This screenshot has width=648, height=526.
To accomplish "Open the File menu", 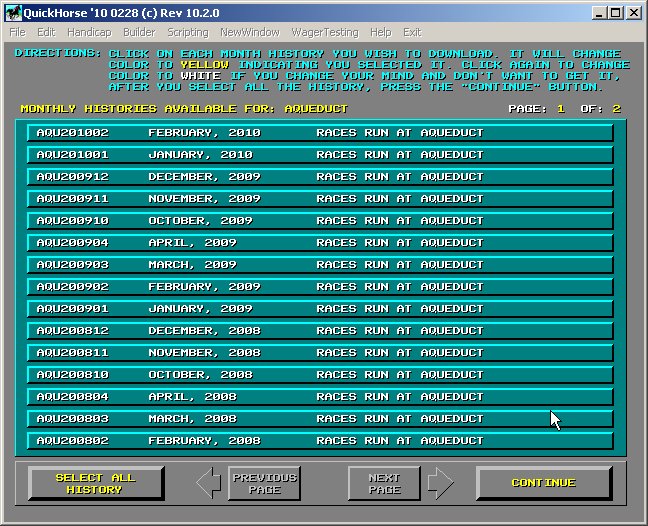I will 17,33.
